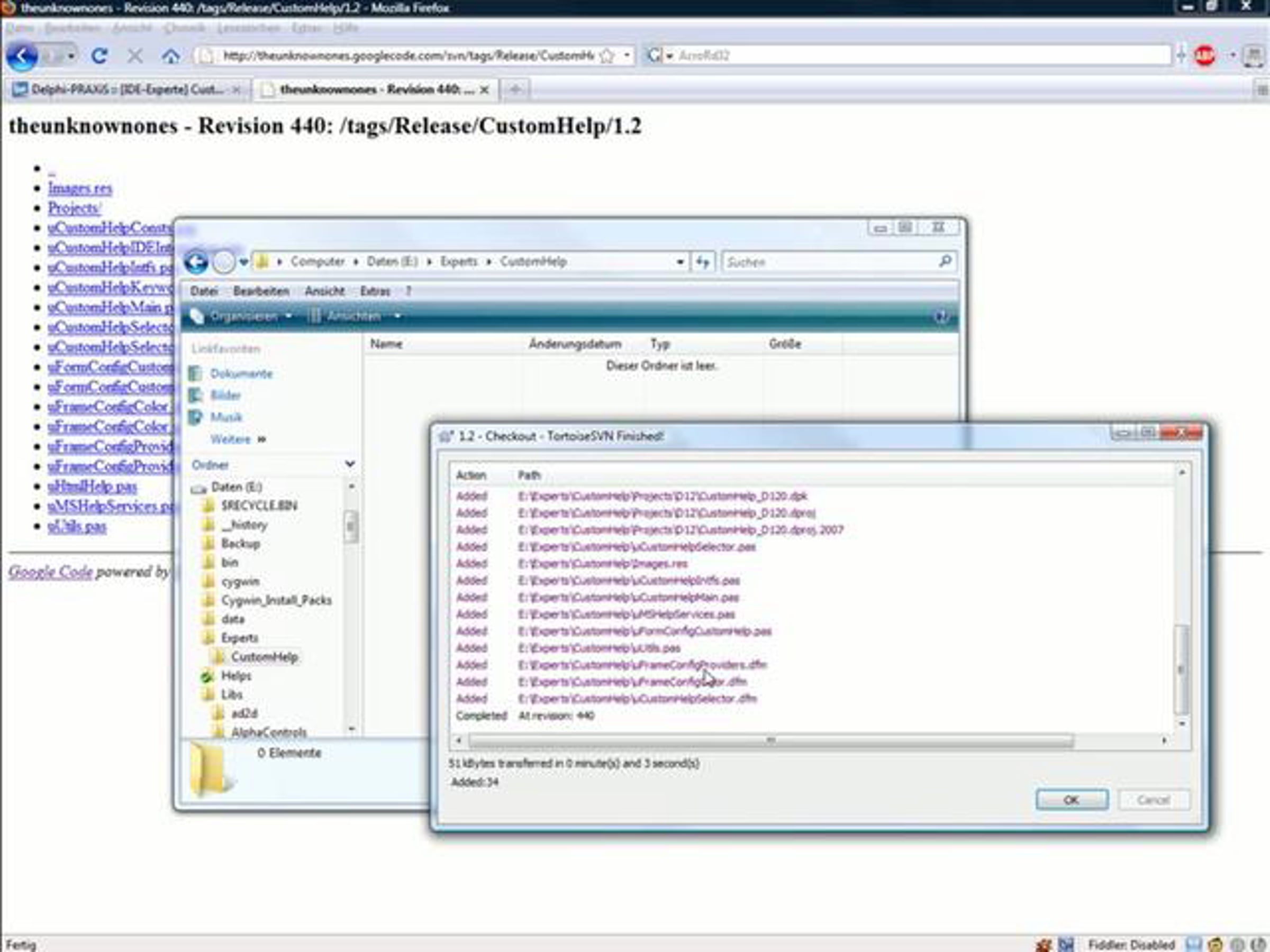
Task: Open the uHtmlHelp.pas link
Action: pos(92,487)
